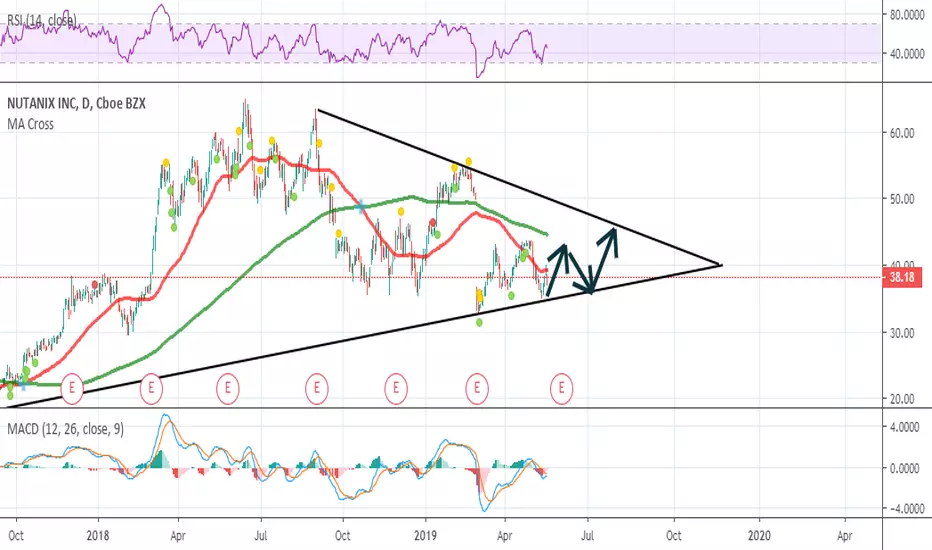Click the 30.00 price scale value
Image resolution: width=932 pixels, height=550 pixels.
click(902, 333)
